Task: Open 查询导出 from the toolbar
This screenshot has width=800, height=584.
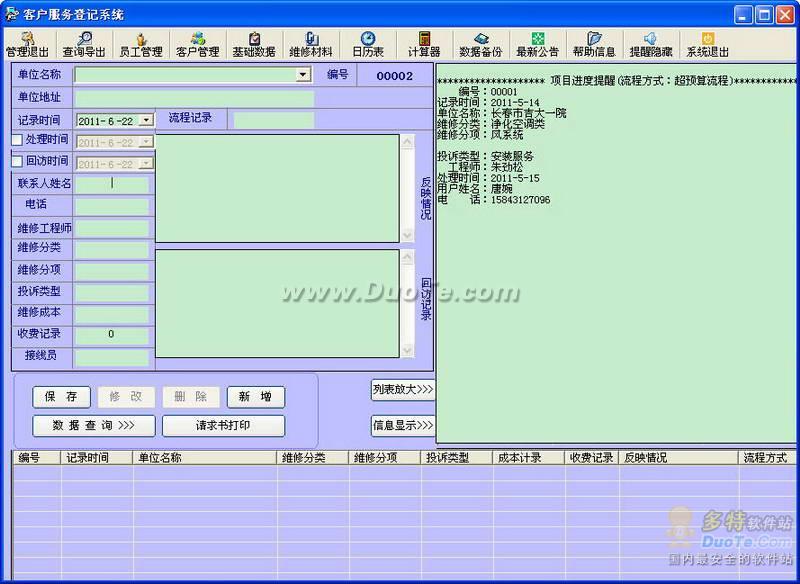Action: tap(84, 45)
